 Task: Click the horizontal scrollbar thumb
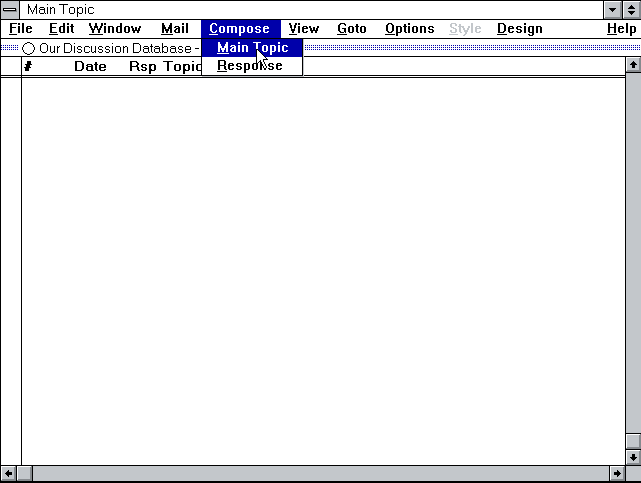26,472
